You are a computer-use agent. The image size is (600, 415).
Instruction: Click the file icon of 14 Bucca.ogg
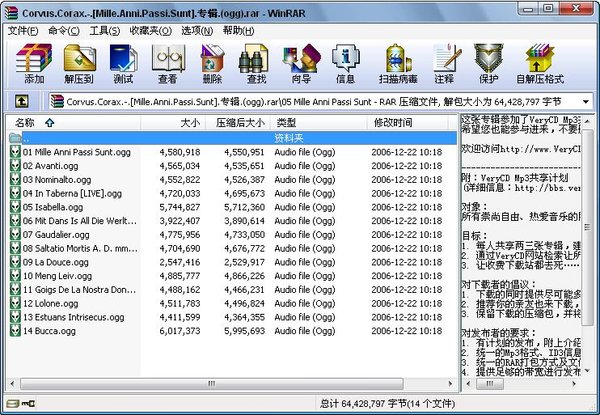pos(15,331)
